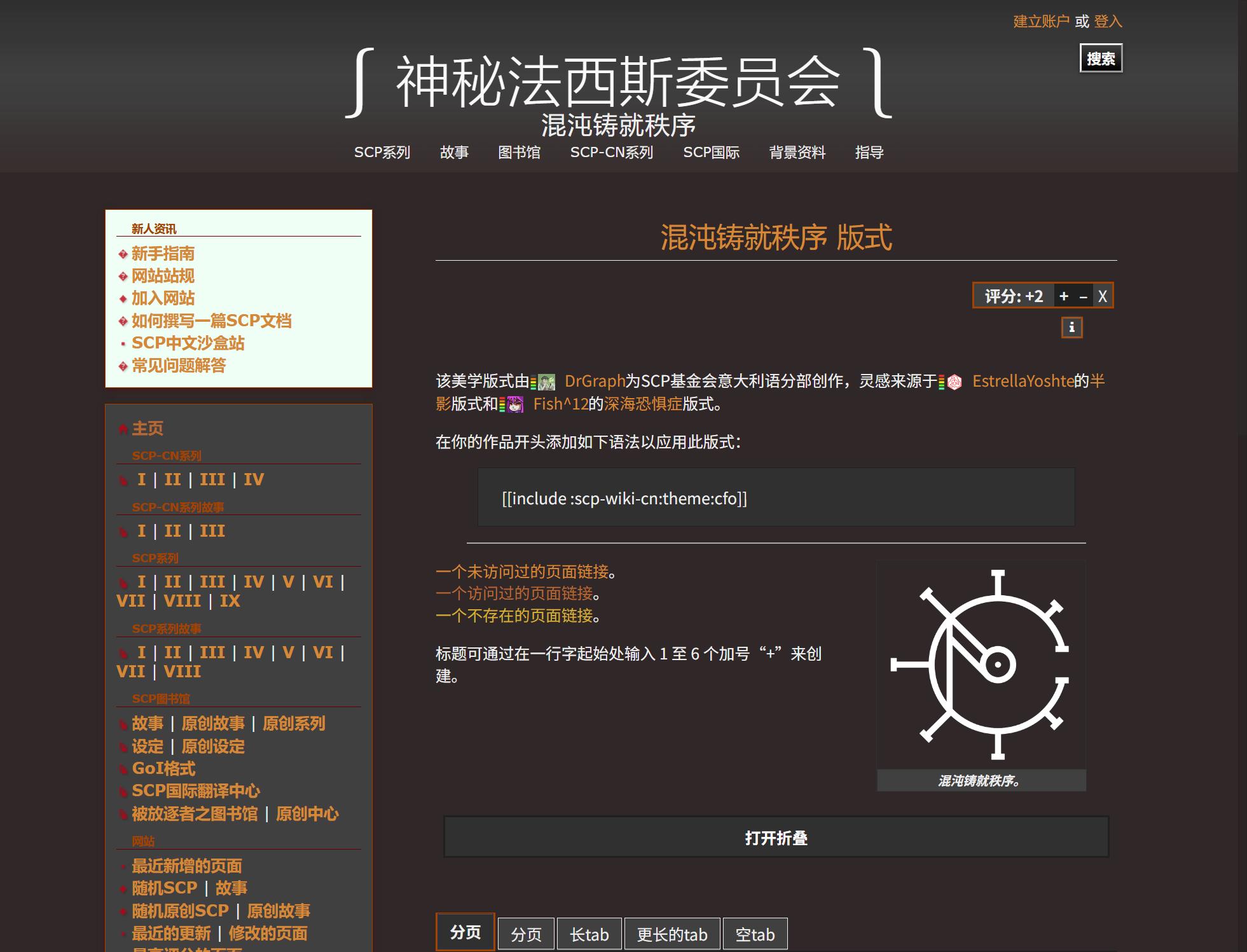The height and width of the screenshot is (952, 1247).
Task: Open 深海恐惧症 theme link
Action: [642, 404]
